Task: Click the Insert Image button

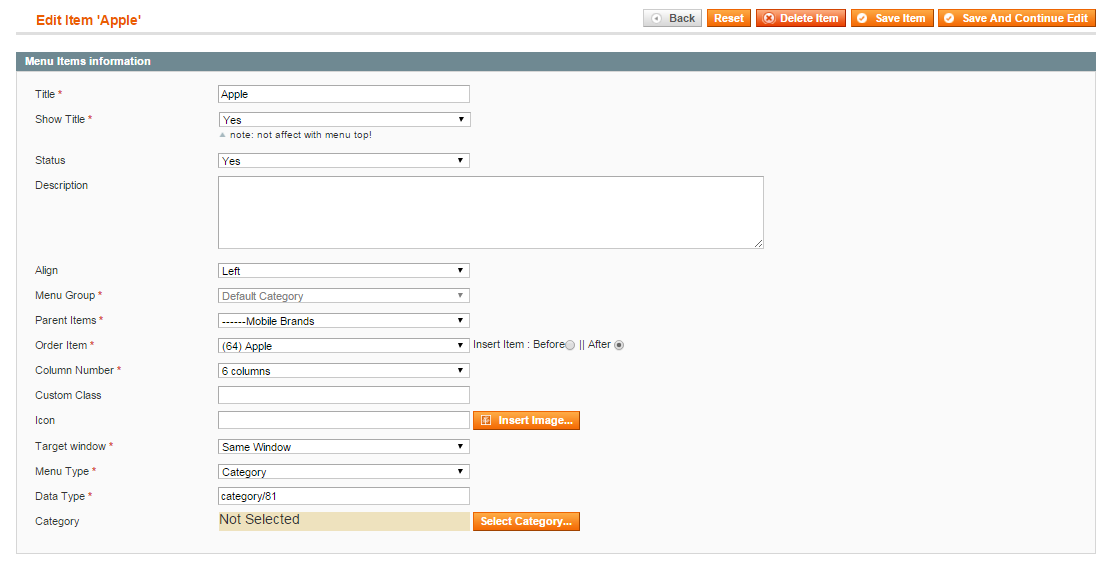Action: tap(526, 421)
